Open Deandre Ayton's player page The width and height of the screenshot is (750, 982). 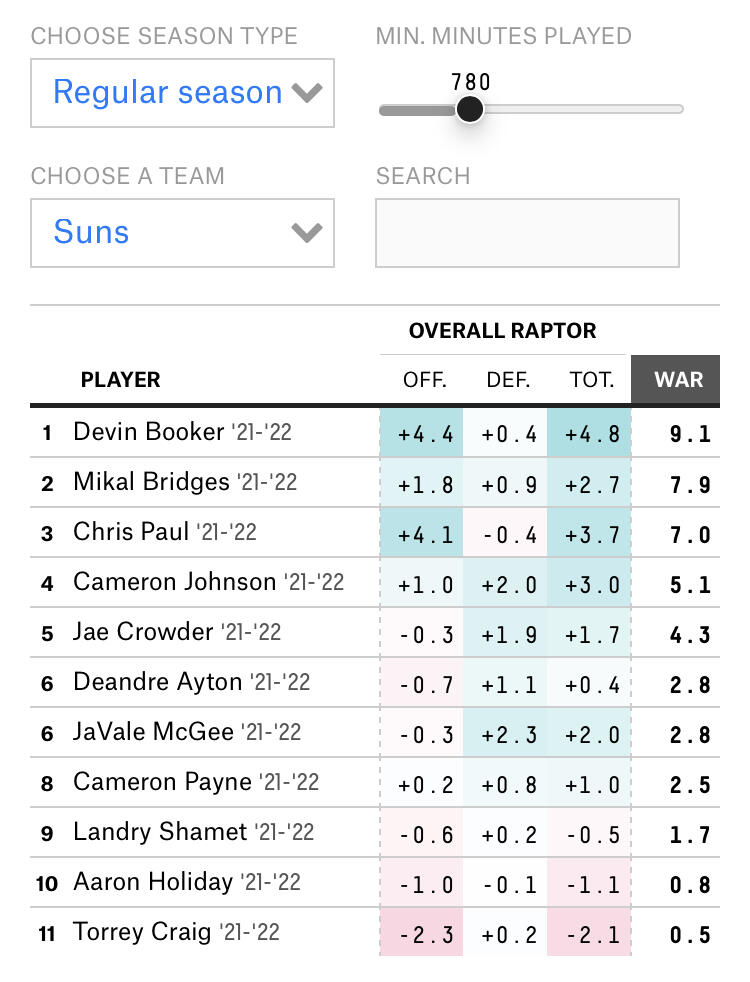pos(157,682)
